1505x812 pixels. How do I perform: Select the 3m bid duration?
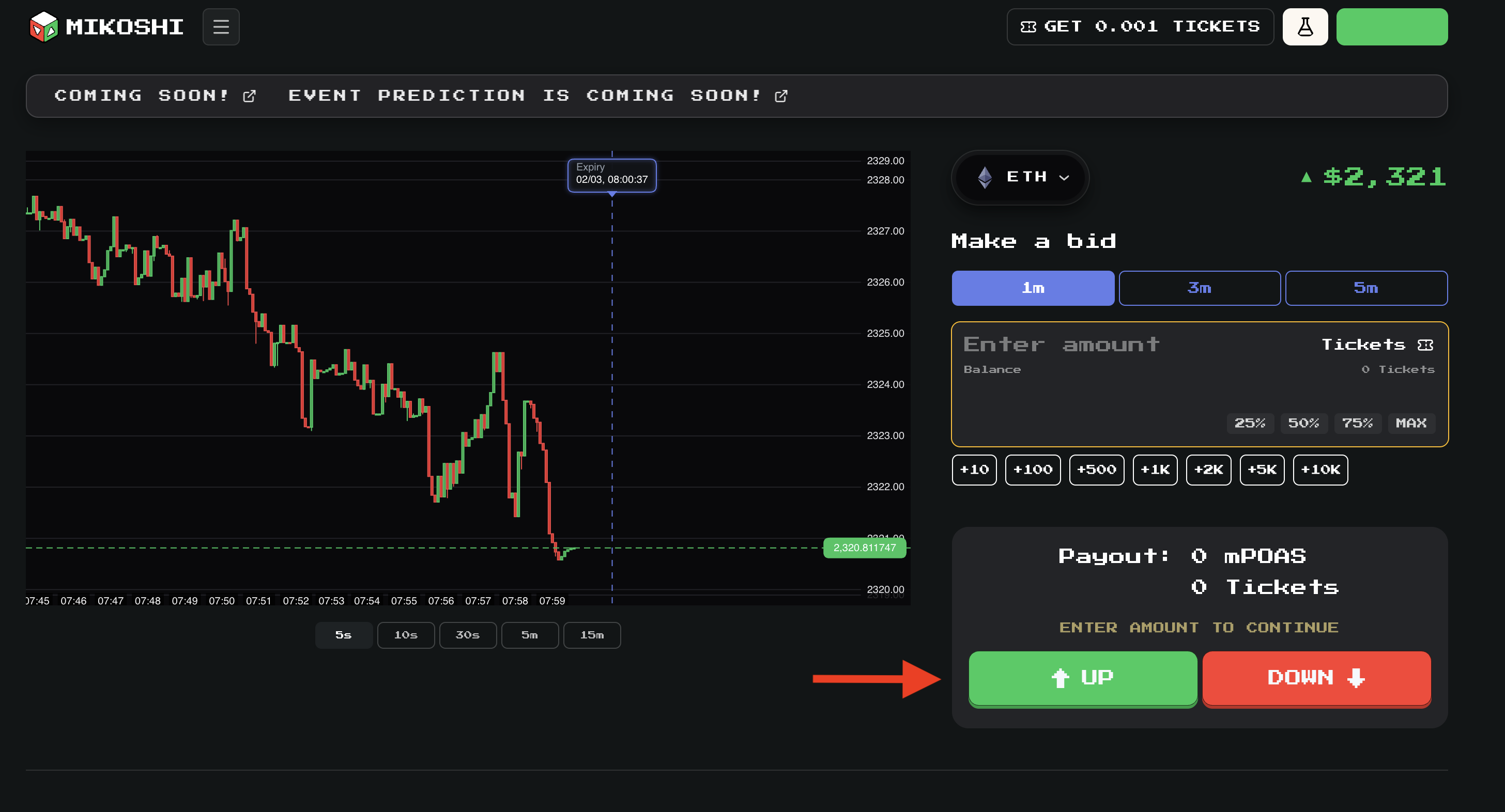tap(1199, 288)
